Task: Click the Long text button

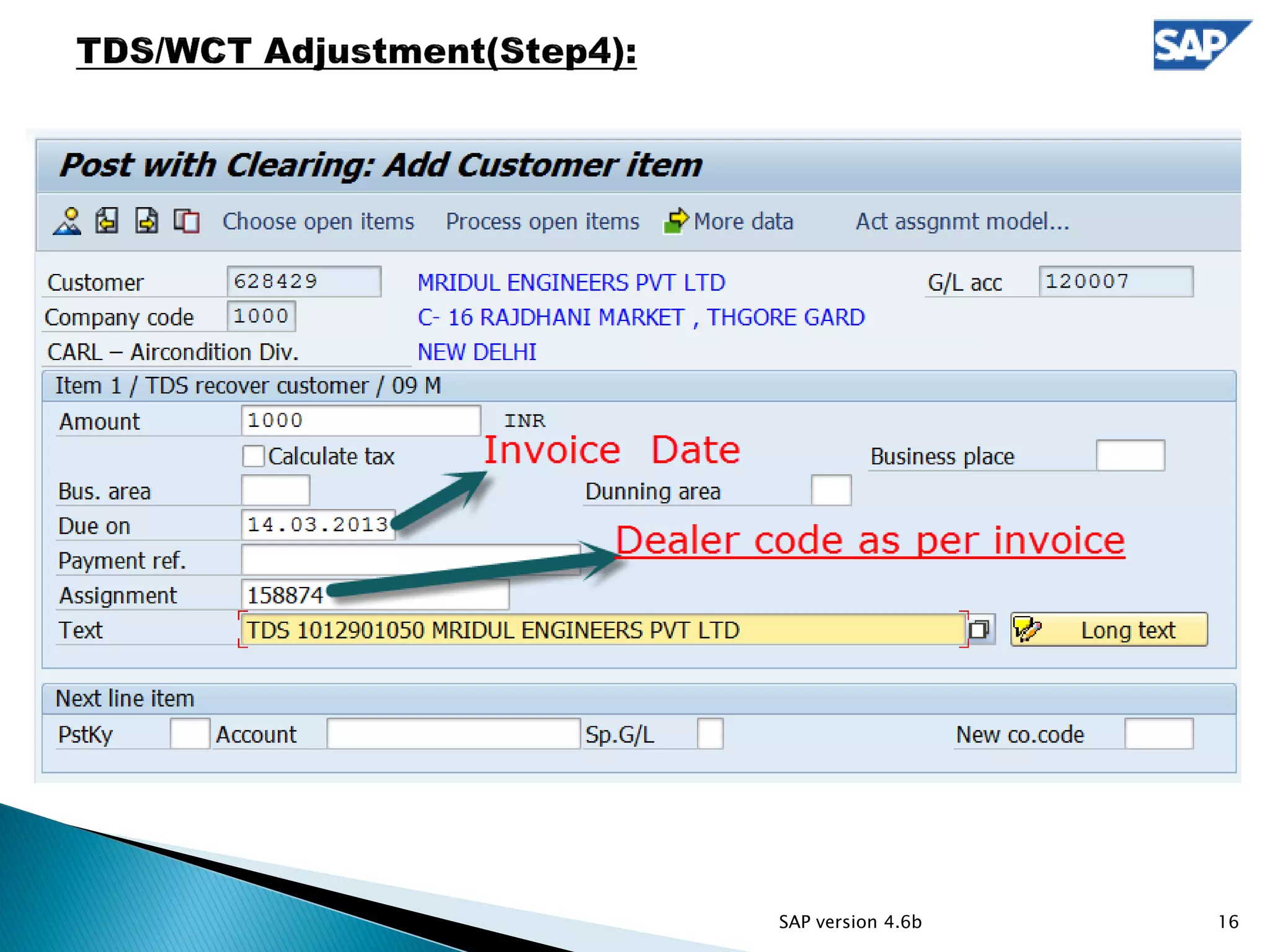Action: click(x=1109, y=630)
